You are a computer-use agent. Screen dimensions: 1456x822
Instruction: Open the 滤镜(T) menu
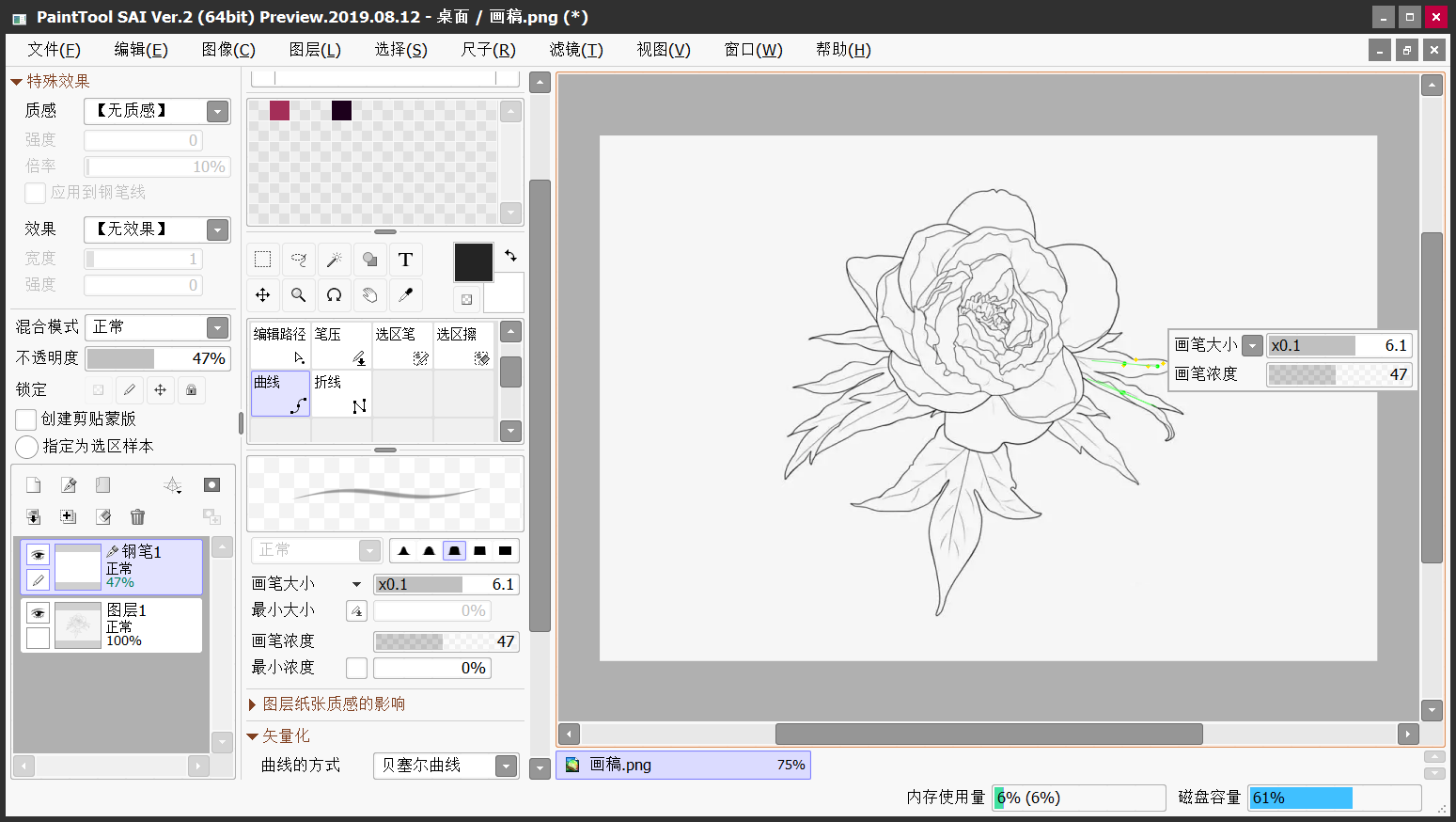tap(576, 50)
